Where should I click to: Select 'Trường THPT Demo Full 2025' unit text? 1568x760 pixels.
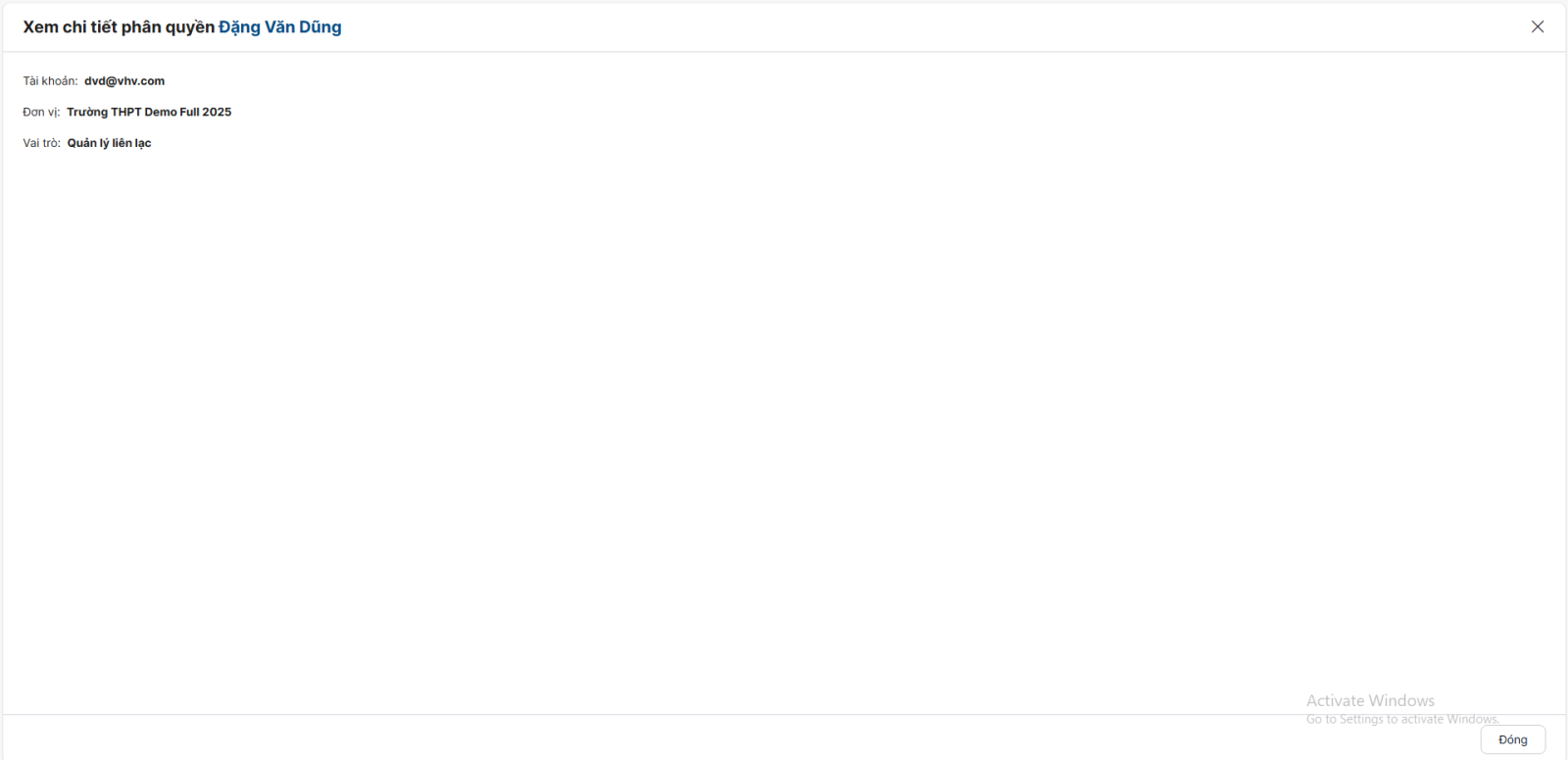coord(149,113)
